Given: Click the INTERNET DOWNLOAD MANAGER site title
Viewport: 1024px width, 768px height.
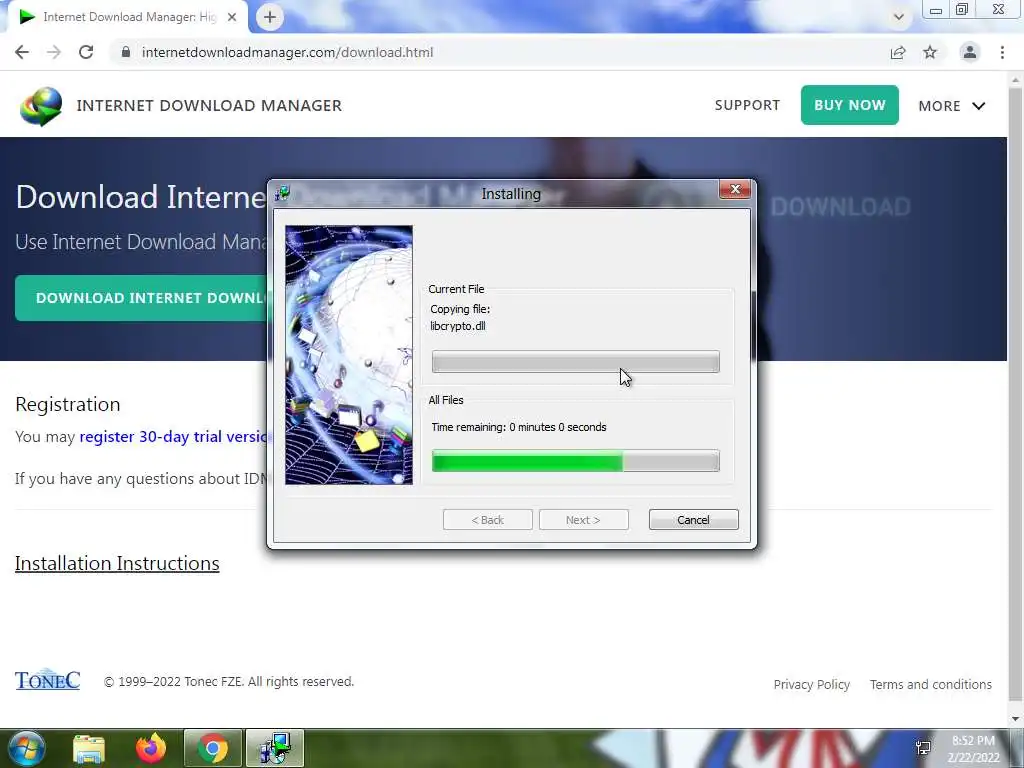Looking at the screenshot, I should pos(209,106).
